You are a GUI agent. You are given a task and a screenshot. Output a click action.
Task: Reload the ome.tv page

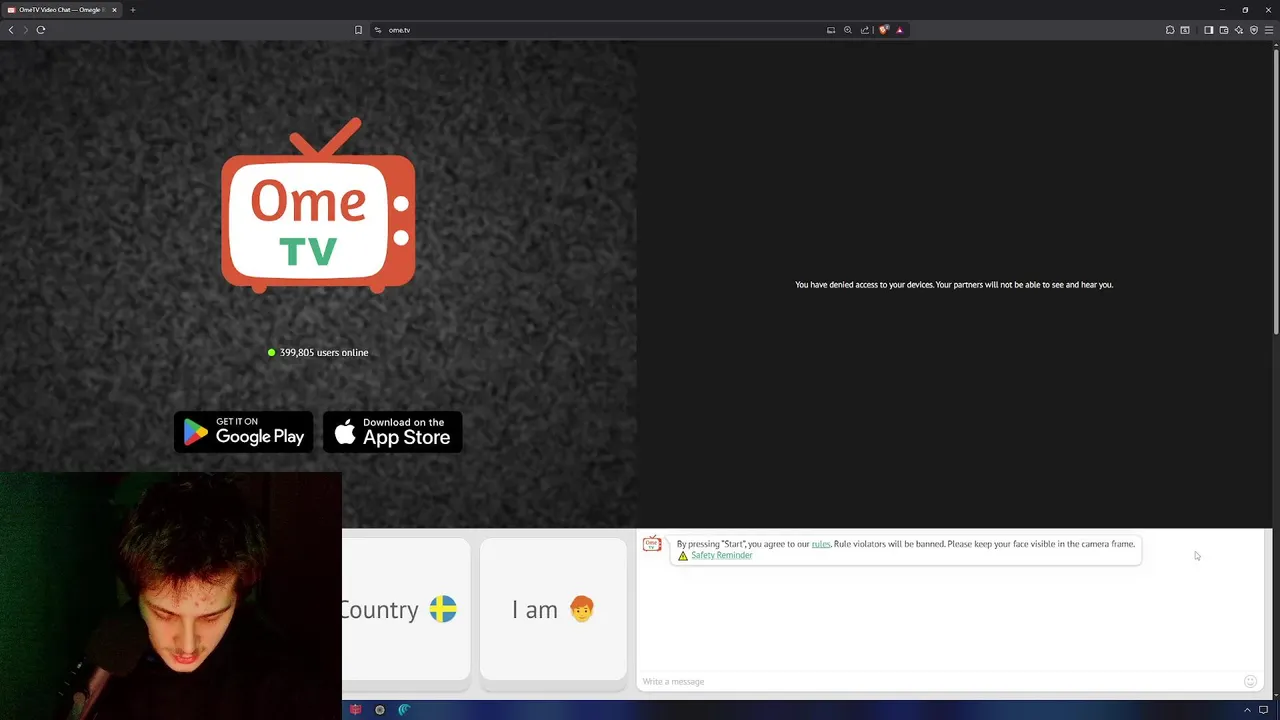click(x=41, y=30)
